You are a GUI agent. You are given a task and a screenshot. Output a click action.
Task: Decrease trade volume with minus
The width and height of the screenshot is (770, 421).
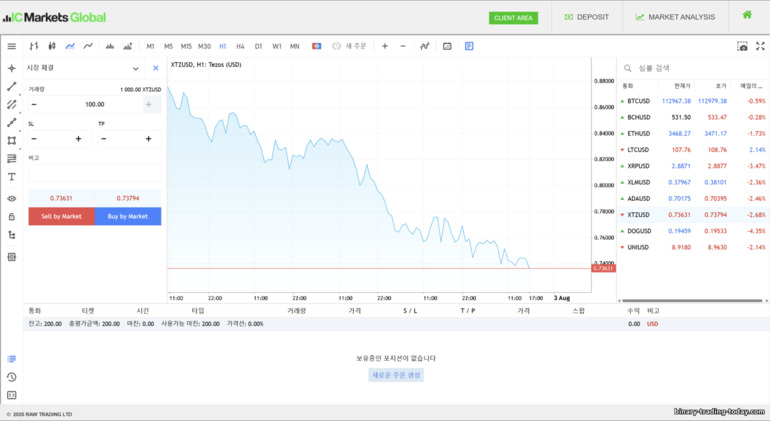[x=34, y=104]
